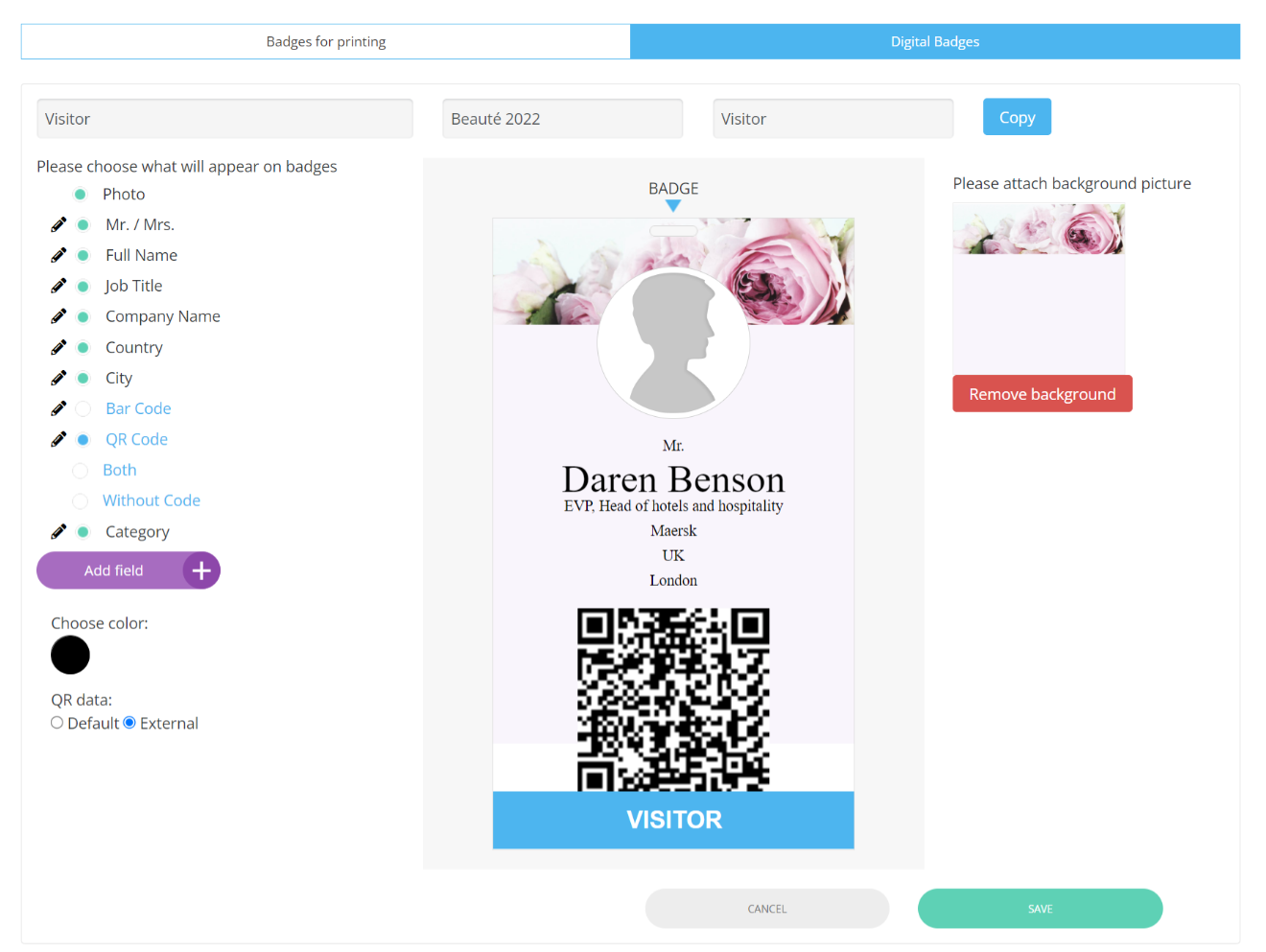Toggle the Mr. / Mrs. field visibility
The image size is (1266, 952).
(83, 224)
